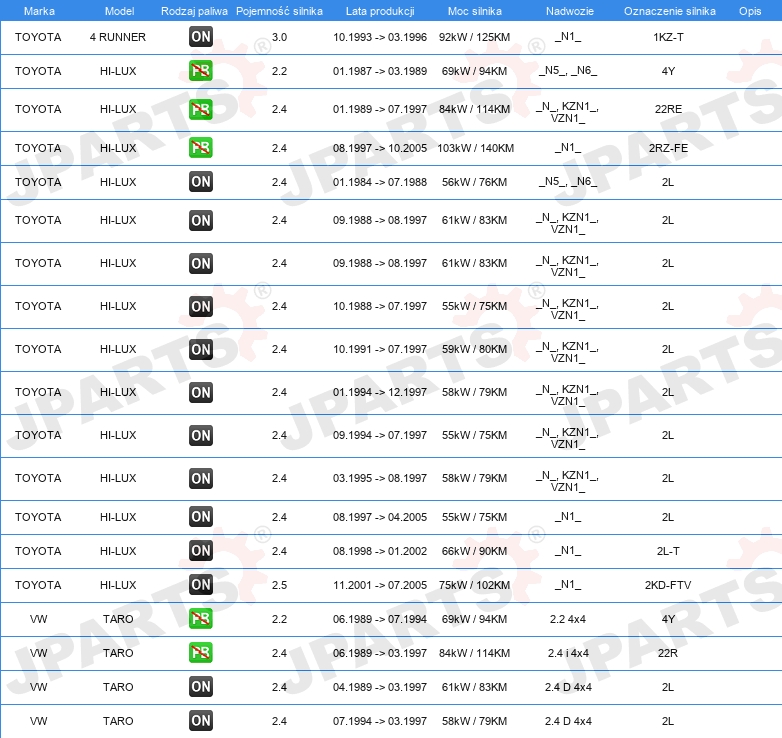Select engine code 2L-T
Screen dimensions: 782x738
[668, 551]
